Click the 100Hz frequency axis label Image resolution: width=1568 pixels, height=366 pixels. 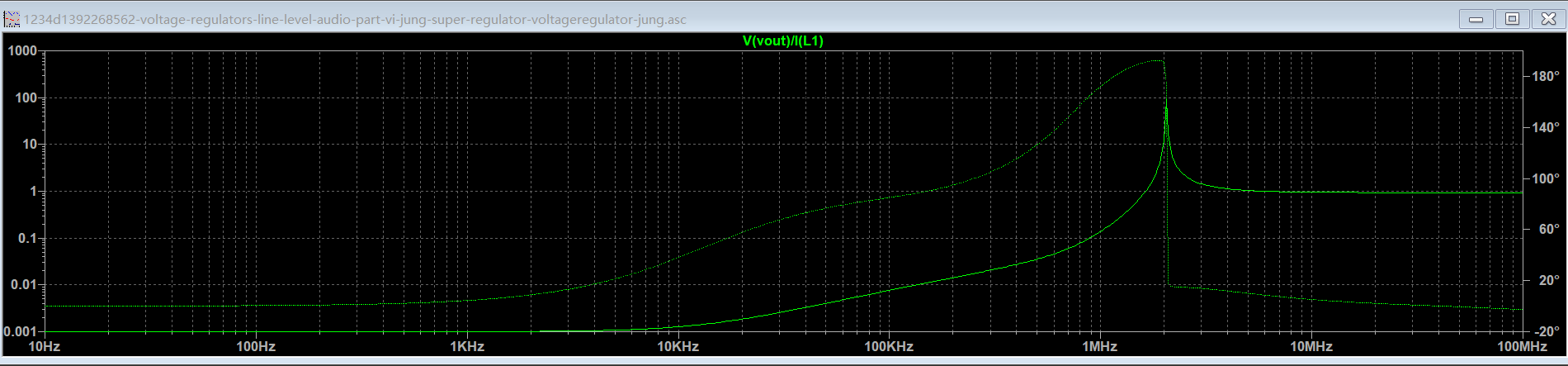pyautogui.click(x=256, y=346)
